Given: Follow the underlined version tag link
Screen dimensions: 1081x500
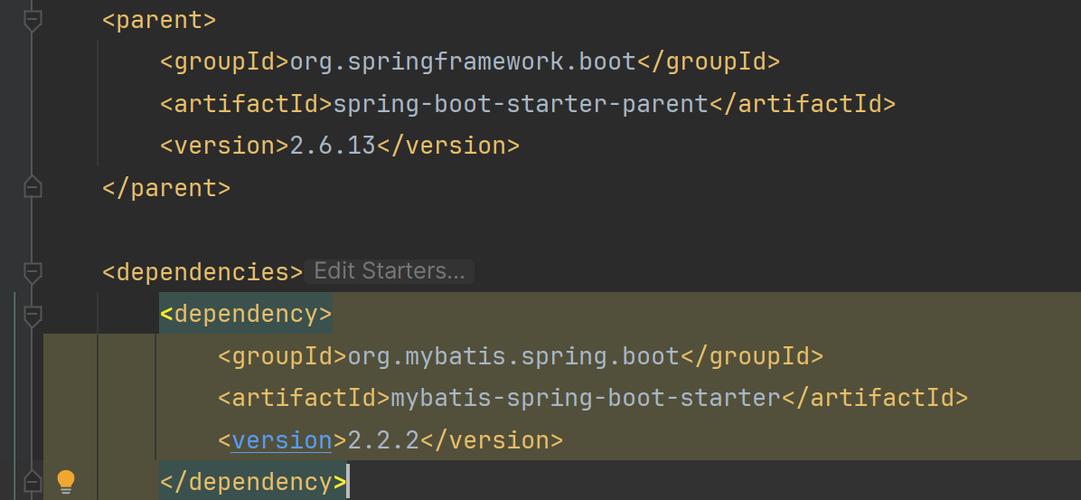Looking at the screenshot, I should click(x=281, y=440).
